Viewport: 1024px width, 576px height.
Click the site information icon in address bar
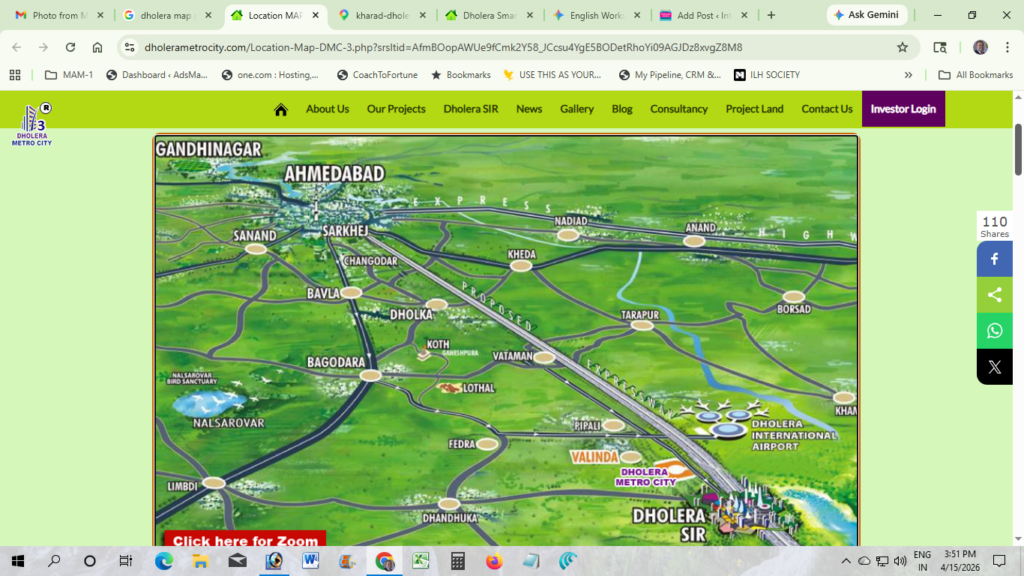129,47
